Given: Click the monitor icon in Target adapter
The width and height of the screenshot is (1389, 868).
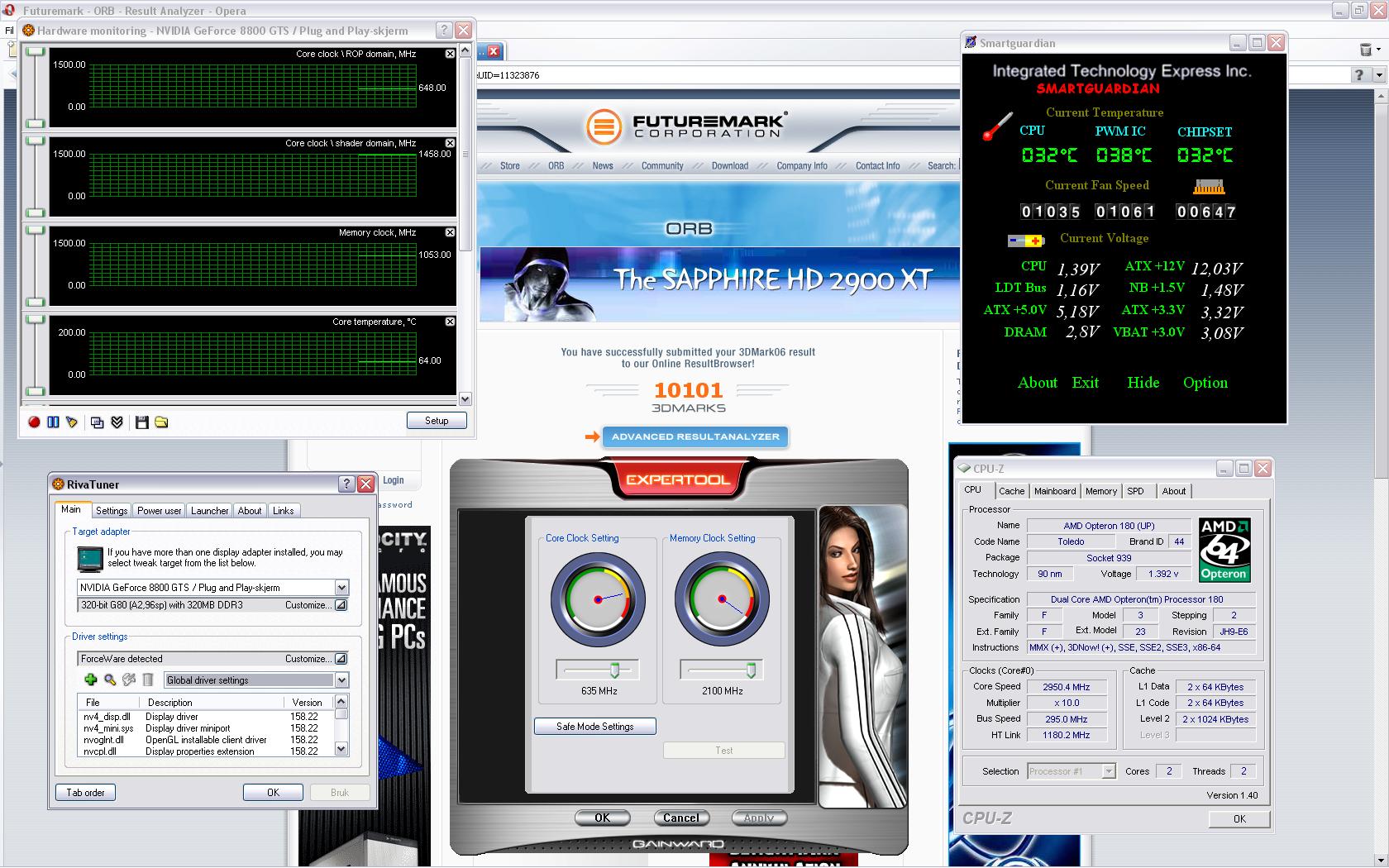Looking at the screenshot, I should click(89, 560).
